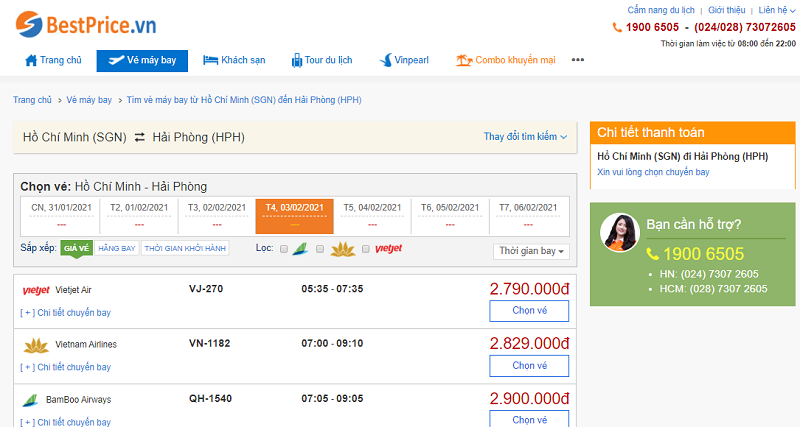Select the date tab T4, 03/02/2021
Screen dimensions: 800x427
tap(294, 216)
